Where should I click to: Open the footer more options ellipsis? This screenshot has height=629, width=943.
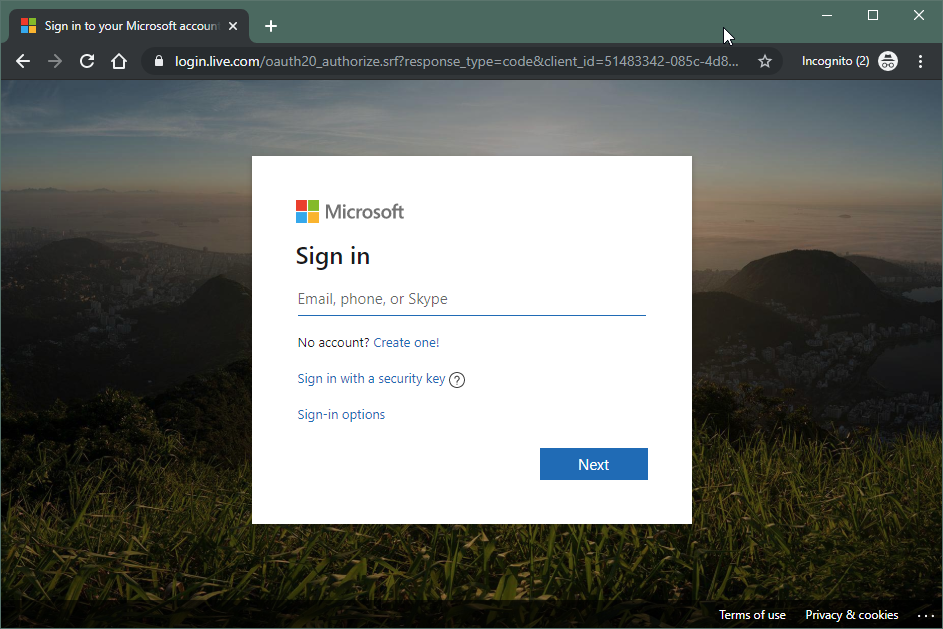(926, 616)
